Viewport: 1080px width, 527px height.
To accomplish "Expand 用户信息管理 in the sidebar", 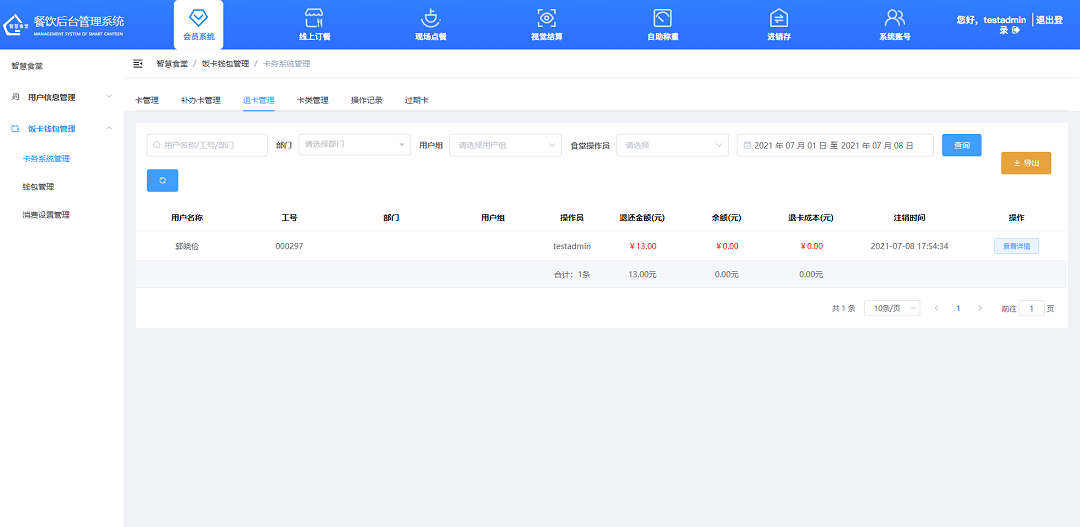I will coord(61,97).
